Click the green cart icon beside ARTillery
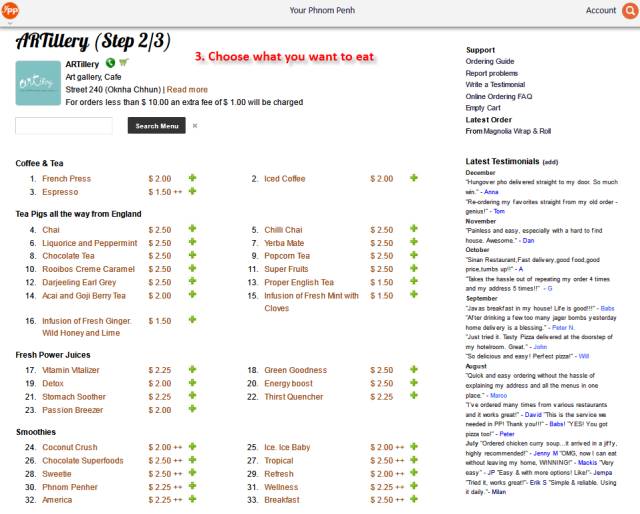640x514 pixels. tap(124, 64)
